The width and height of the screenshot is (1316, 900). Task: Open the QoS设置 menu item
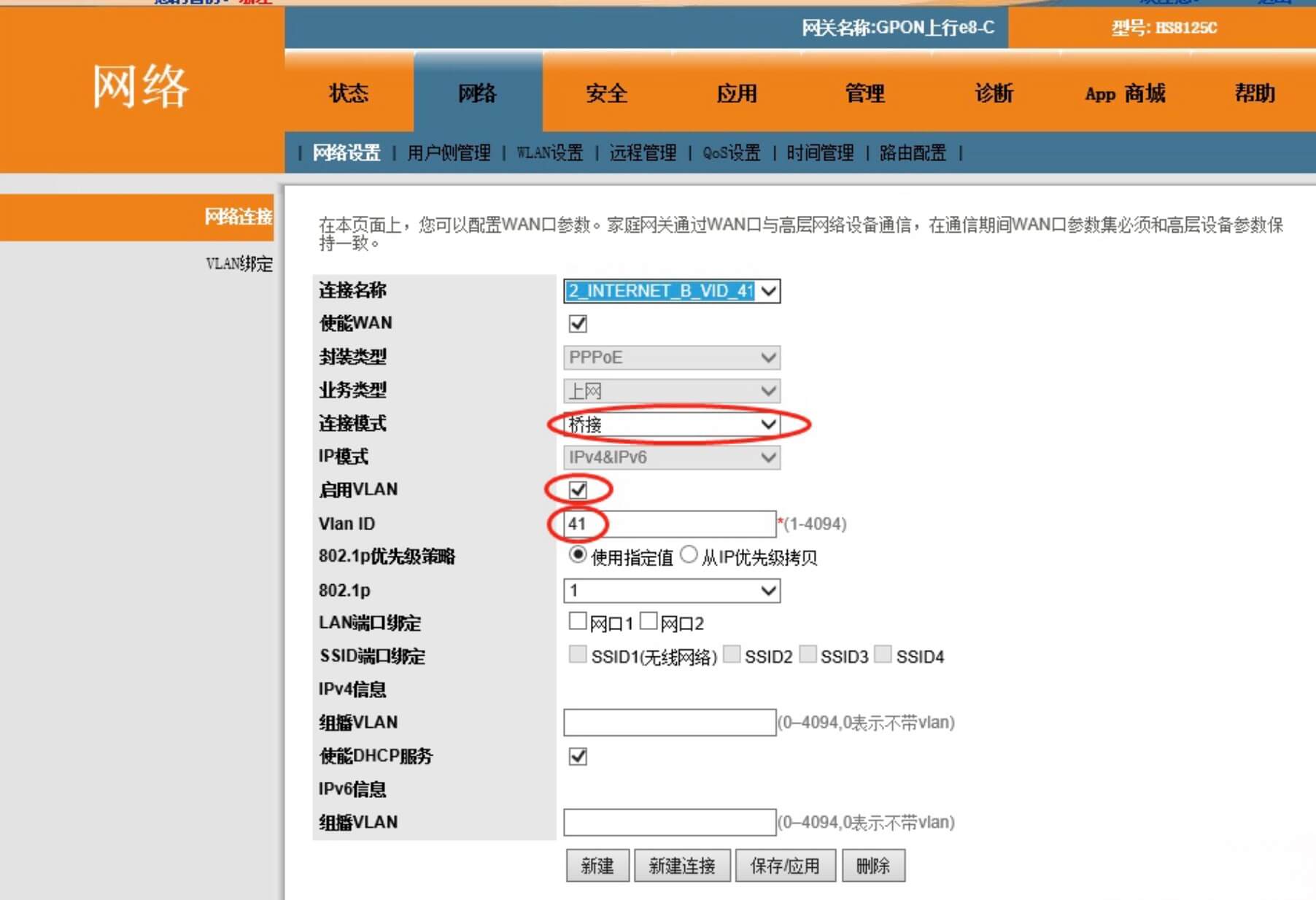(730, 153)
